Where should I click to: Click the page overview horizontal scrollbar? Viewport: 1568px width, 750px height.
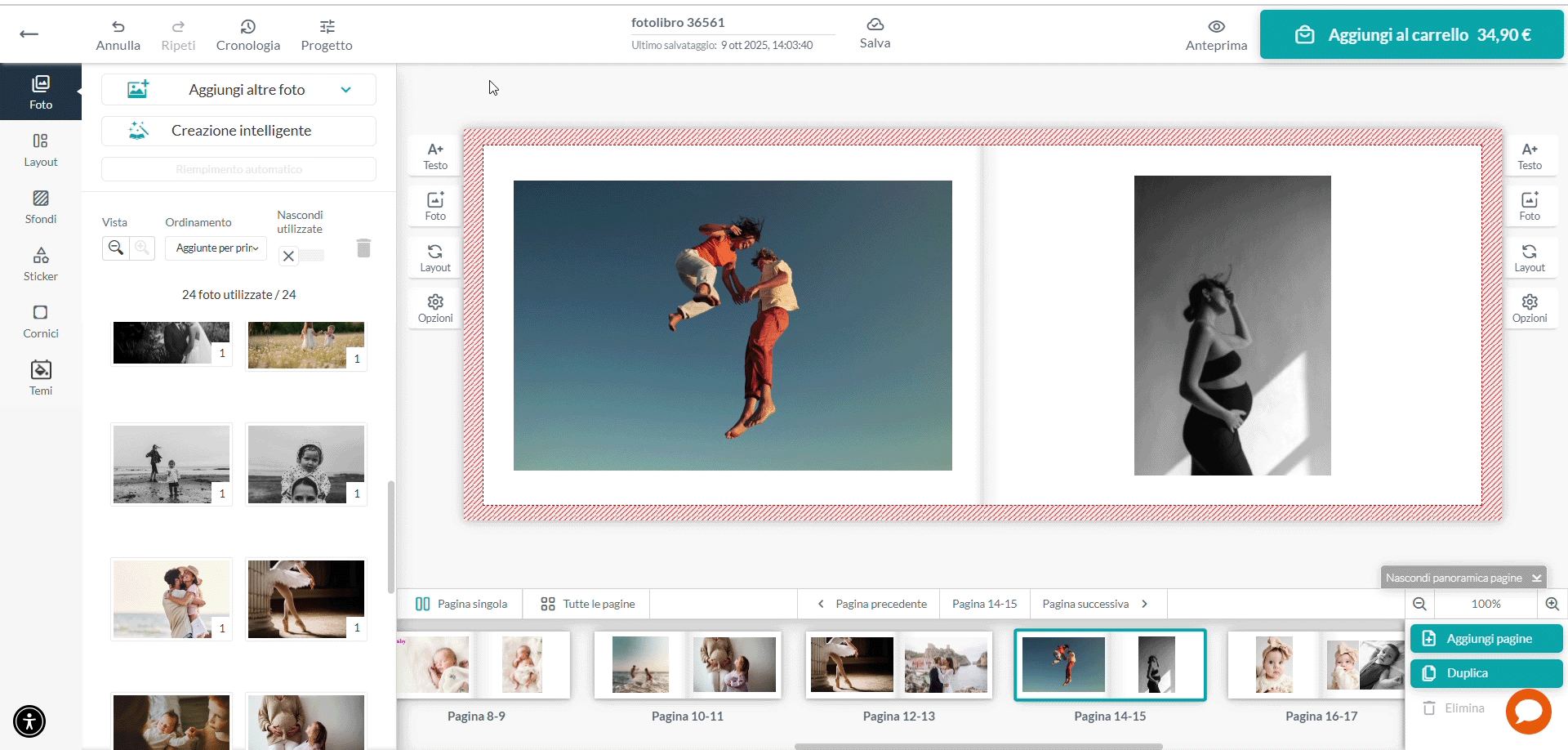click(x=978, y=747)
